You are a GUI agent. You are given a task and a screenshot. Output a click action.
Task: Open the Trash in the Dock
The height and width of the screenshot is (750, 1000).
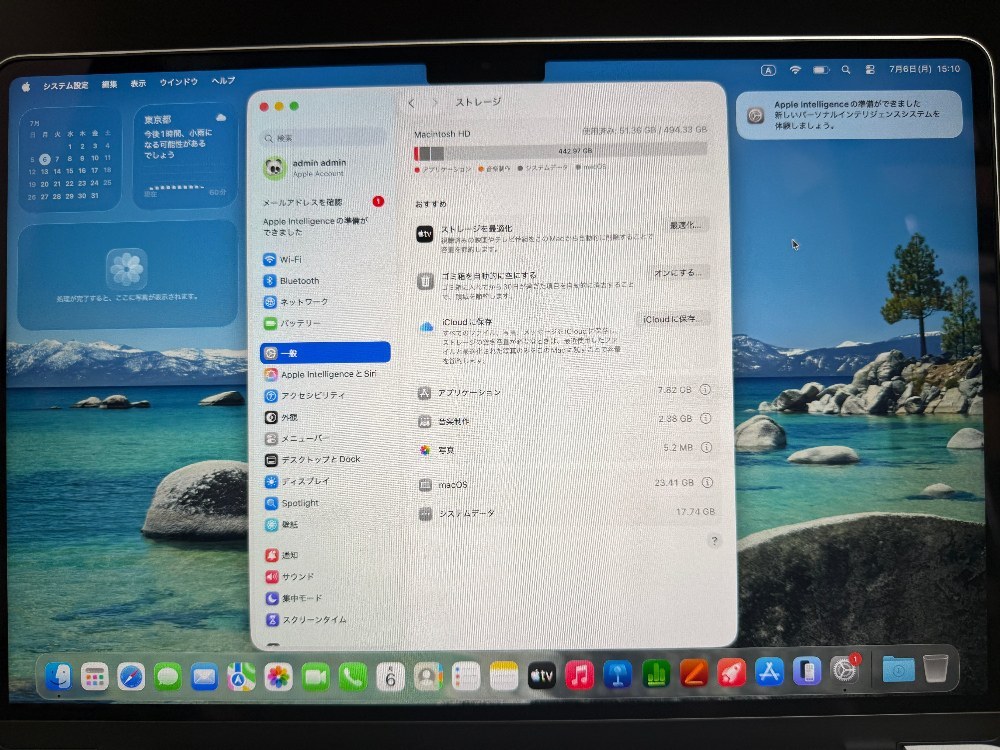point(935,668)
